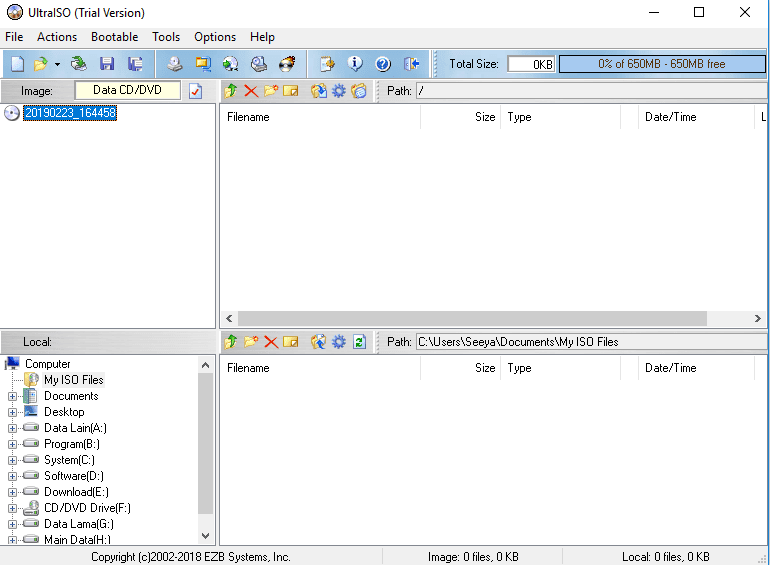Click the Mount to Virtual Drive icon
770x565 pixels.
[x=259, y=64]
